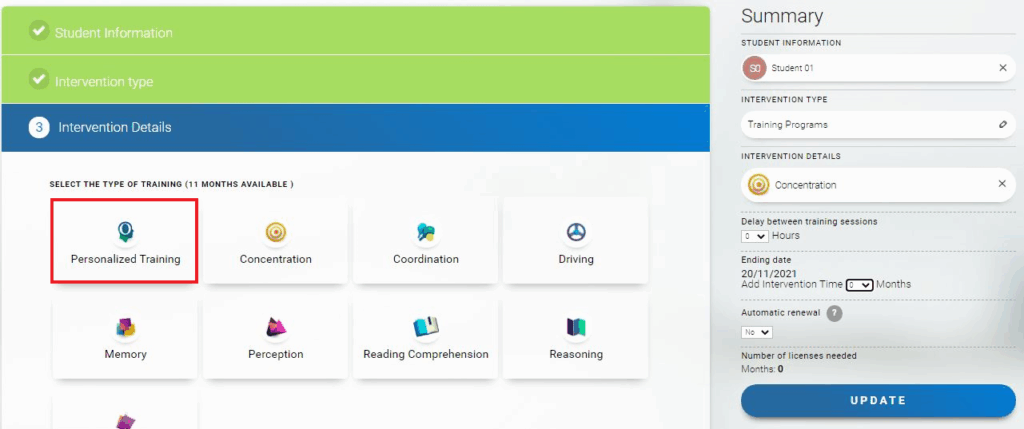Open the delay Hours dropdown
1024x429 pixels.
[x=755, y=236]
